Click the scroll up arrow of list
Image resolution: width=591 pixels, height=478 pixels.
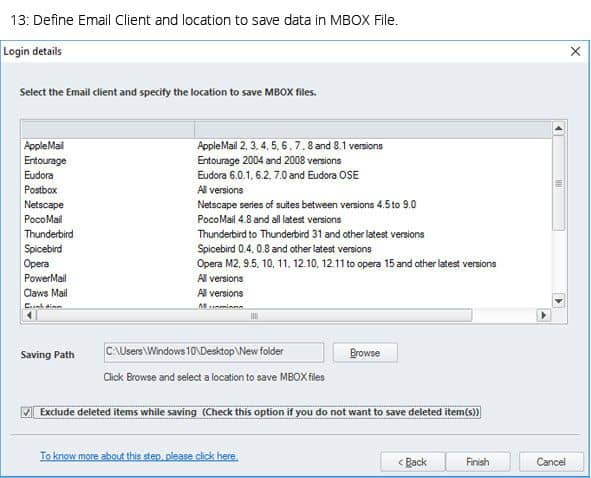pyautogui.click(x=558, y=129)
